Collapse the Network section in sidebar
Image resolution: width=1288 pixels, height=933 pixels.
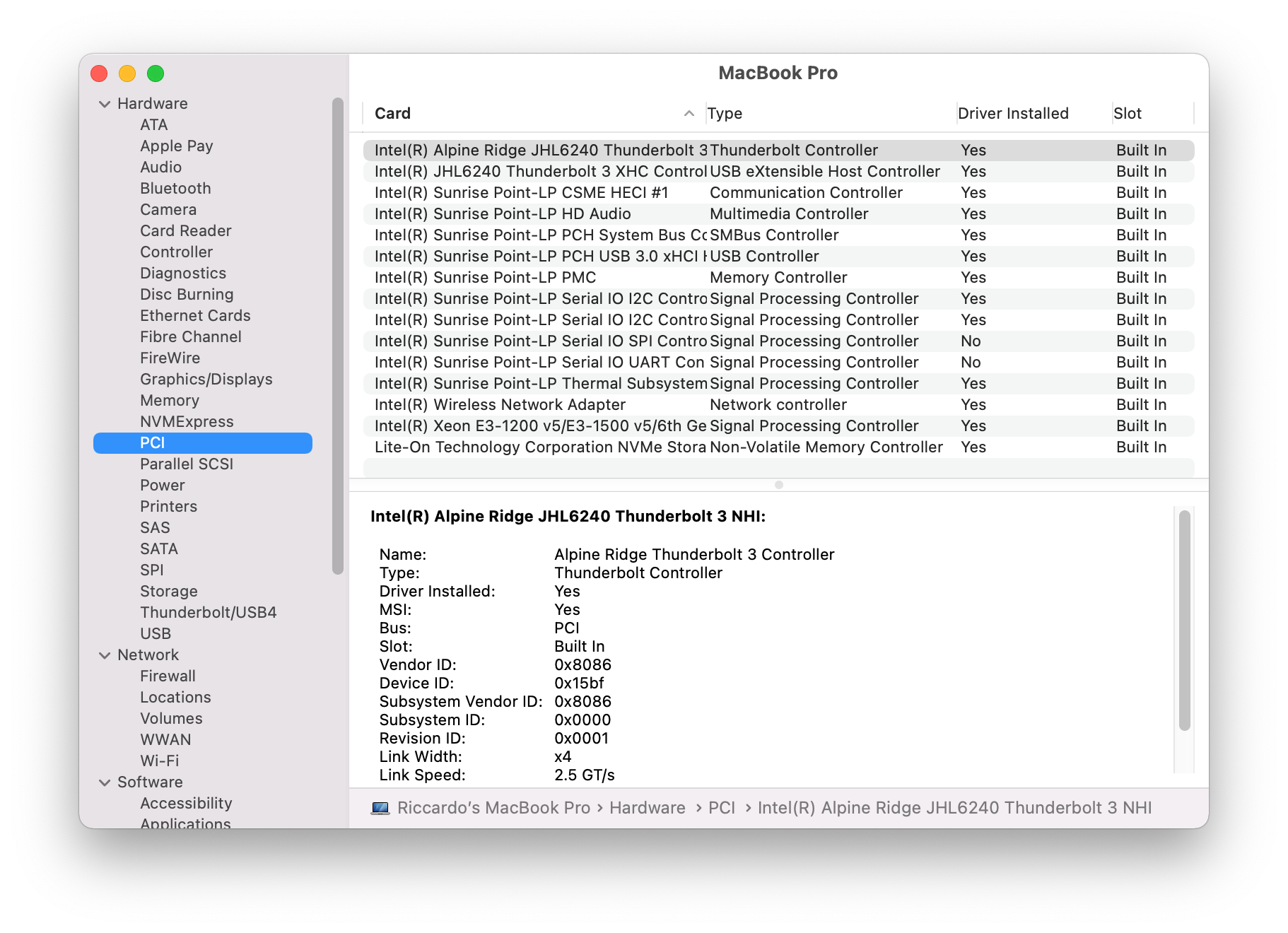105,655
